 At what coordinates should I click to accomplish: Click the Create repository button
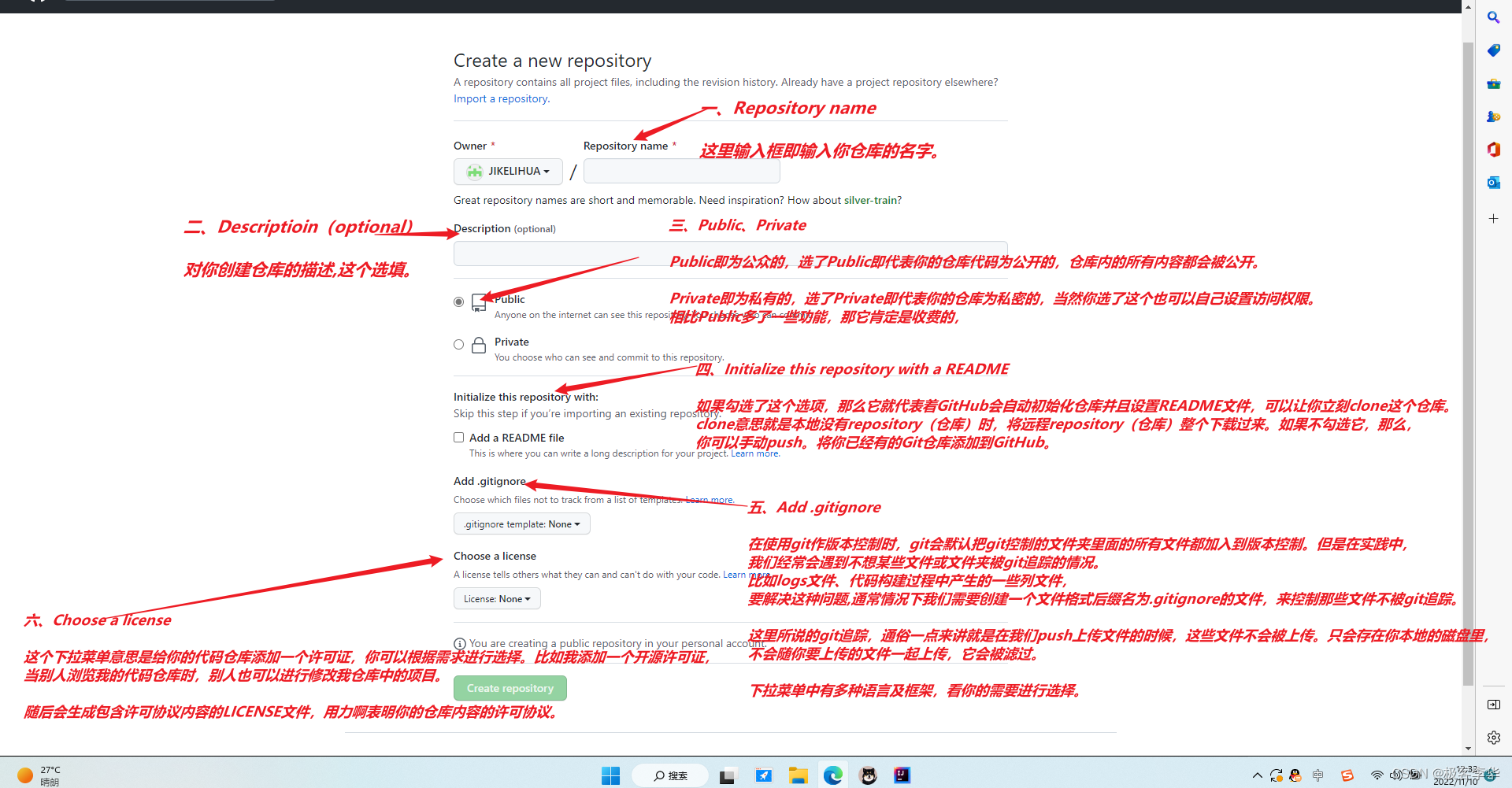tap(510, 688)
